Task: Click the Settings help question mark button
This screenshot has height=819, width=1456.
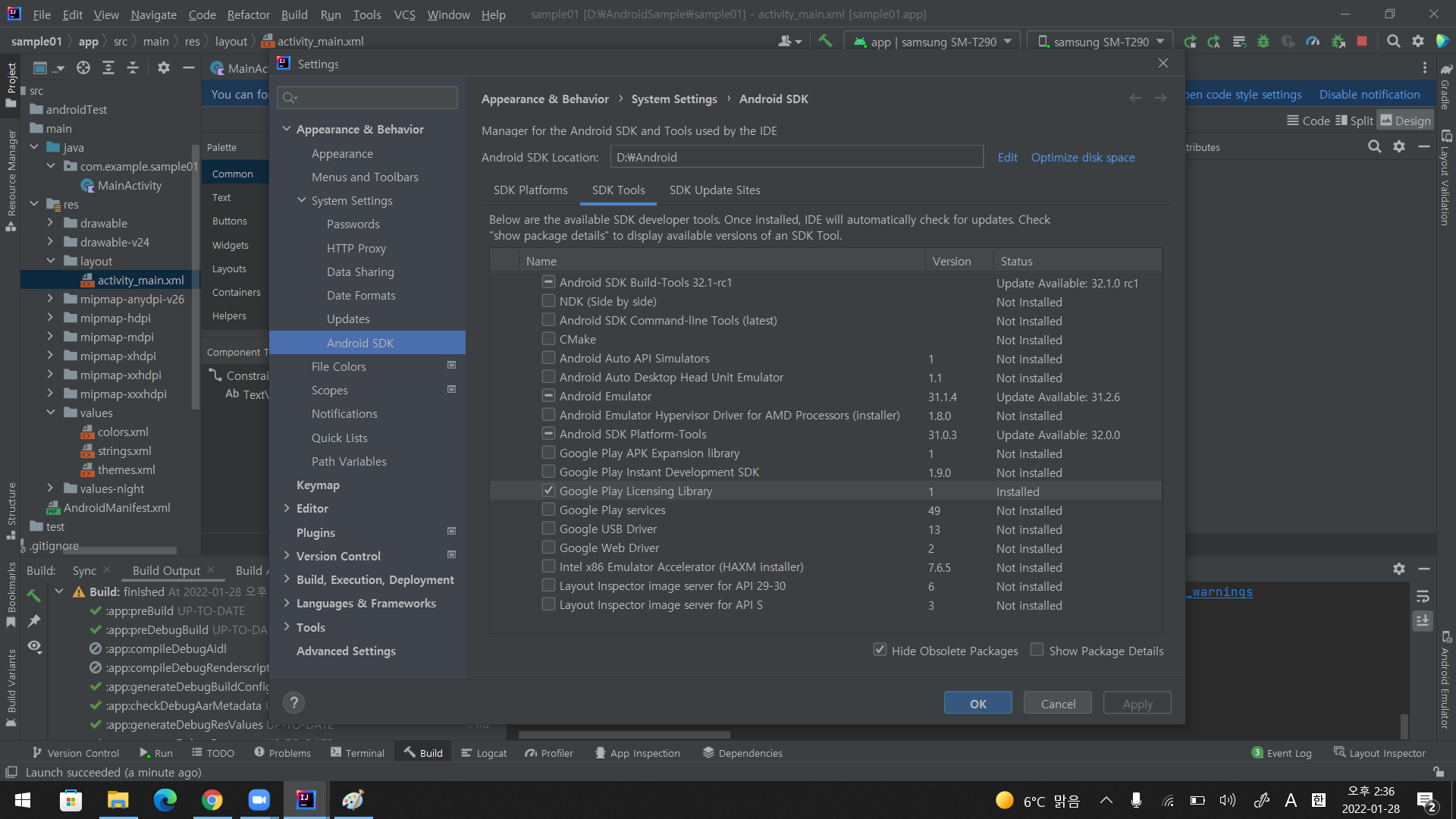Action: coord(293,702)
